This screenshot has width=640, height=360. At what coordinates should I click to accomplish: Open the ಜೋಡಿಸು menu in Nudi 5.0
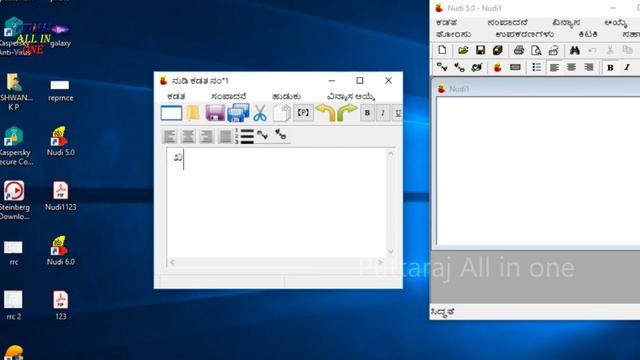[453, 34]
